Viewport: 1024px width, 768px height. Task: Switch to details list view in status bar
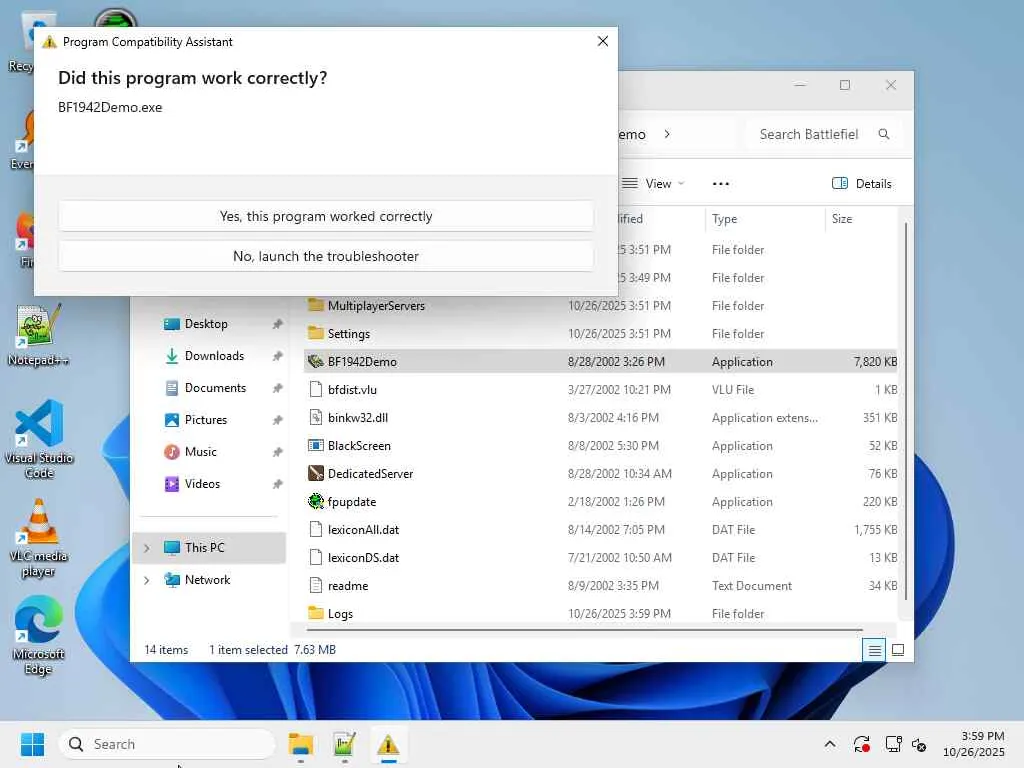point(874,650)
